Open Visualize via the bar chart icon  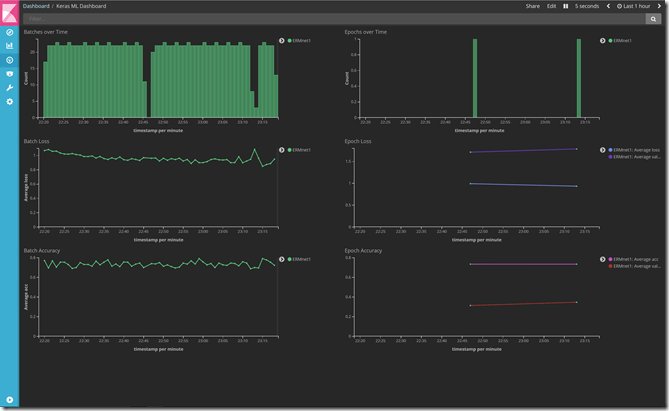(9, 46)
